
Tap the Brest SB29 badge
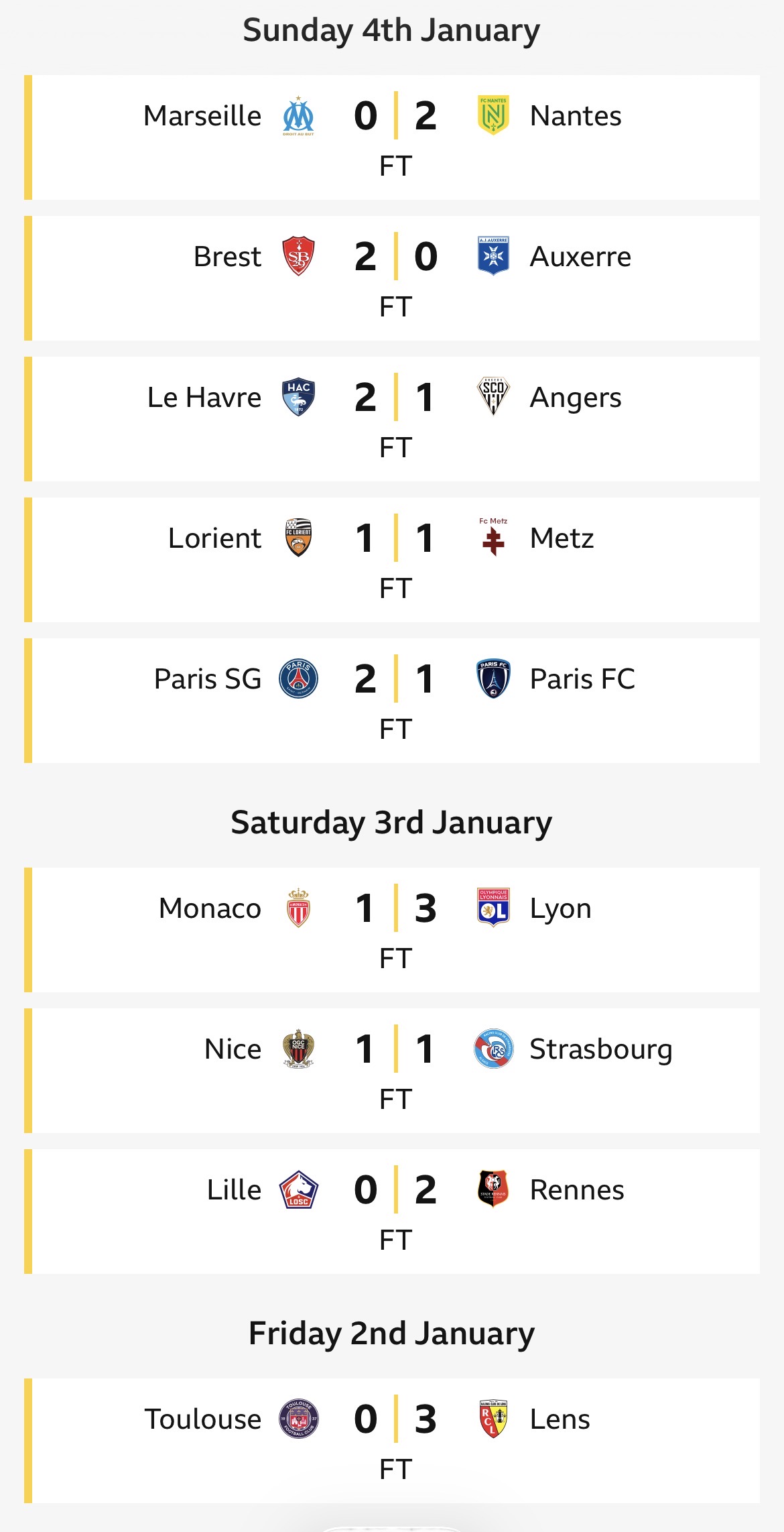298,256
